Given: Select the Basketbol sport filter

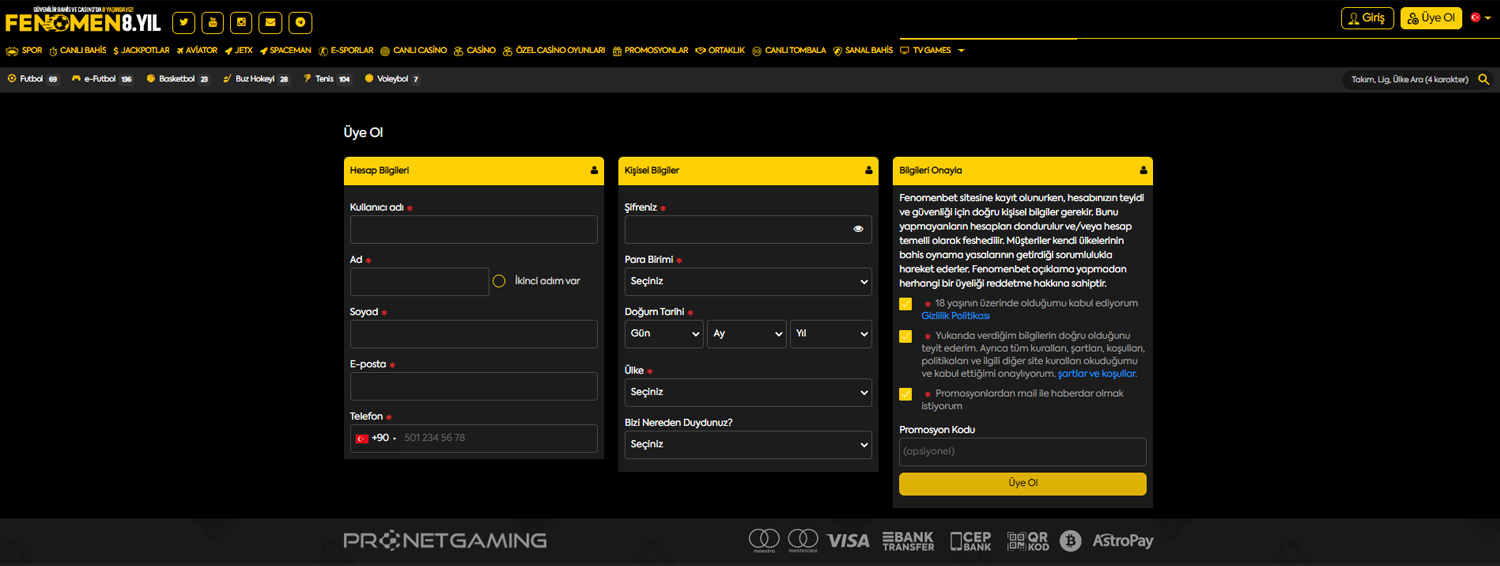Looking at the screenshot, I should (x=178, y=79).
